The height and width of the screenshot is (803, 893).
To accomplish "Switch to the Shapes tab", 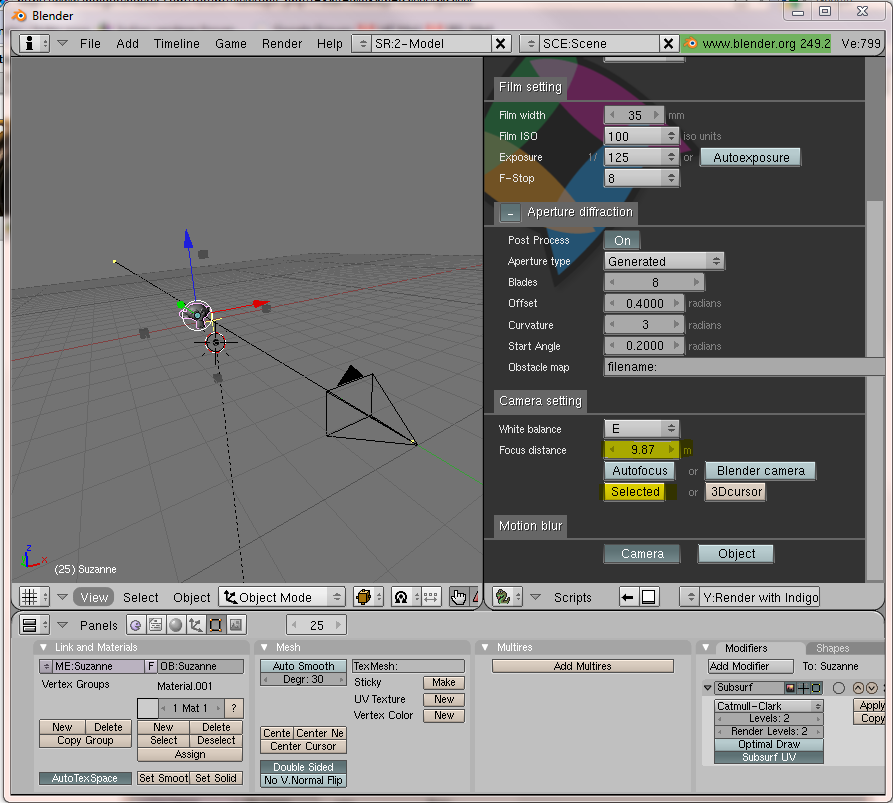I will click(833, 648).
